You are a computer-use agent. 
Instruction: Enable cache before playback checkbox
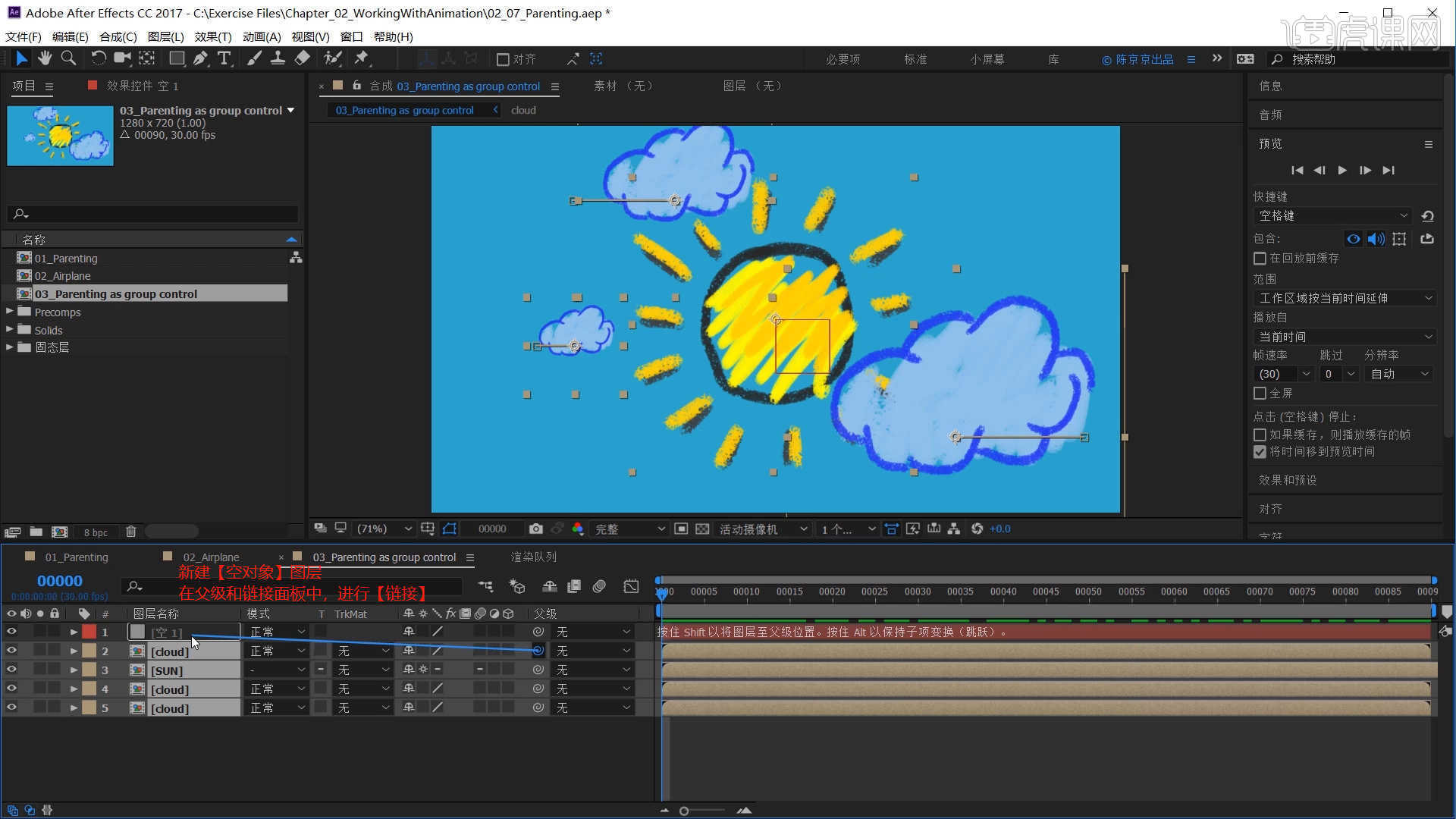pos(1260,259)
